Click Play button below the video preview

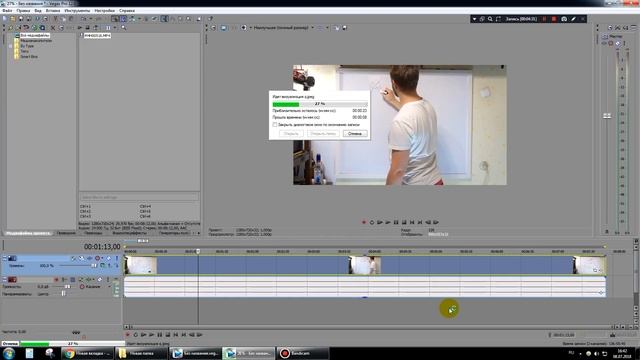coord(388,222)
